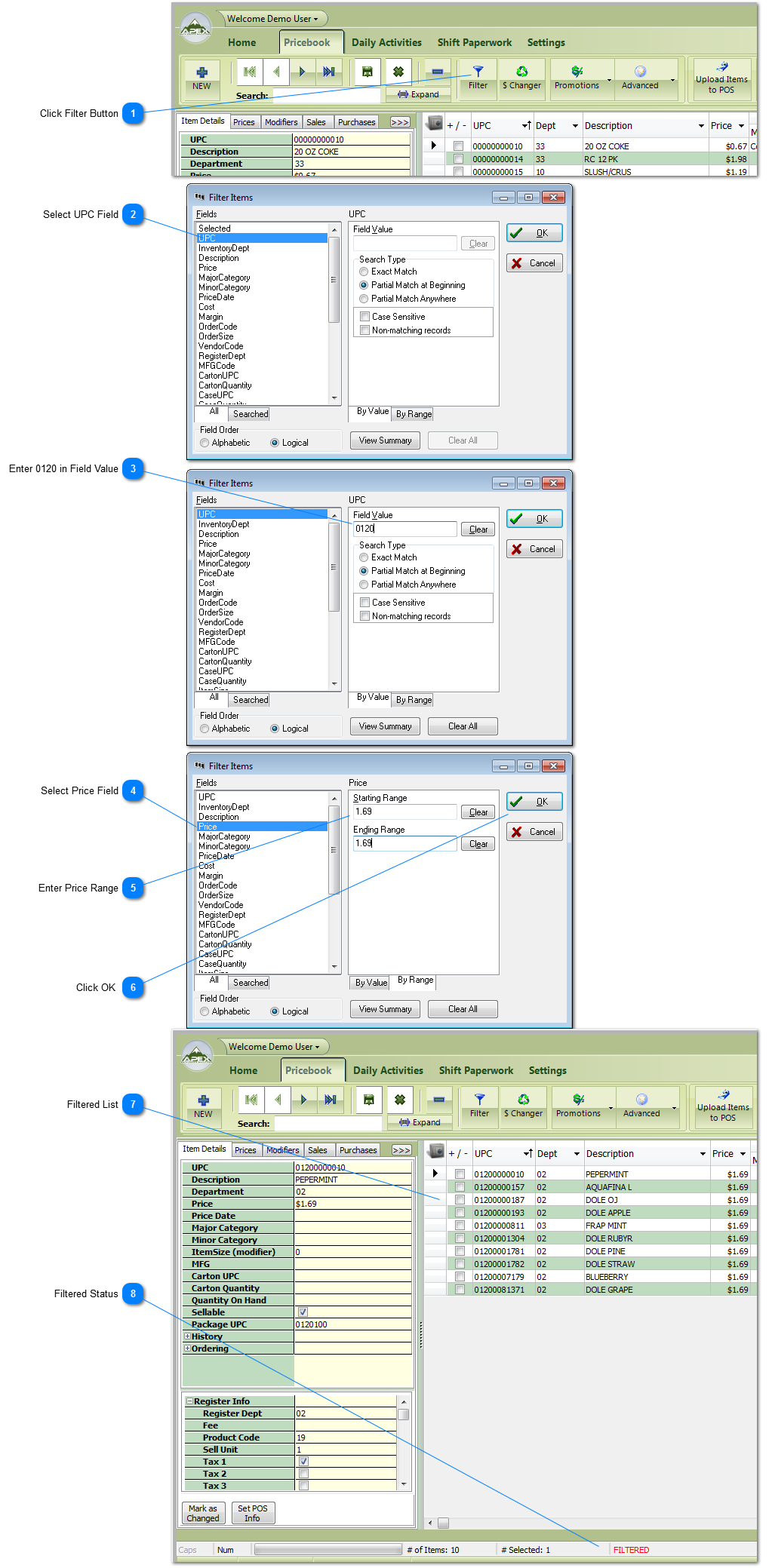The image size is (772, 1568).
Task: Click the blue minus delete icon in the filtered Pricebook toolbar
Action: point(438,1100)
